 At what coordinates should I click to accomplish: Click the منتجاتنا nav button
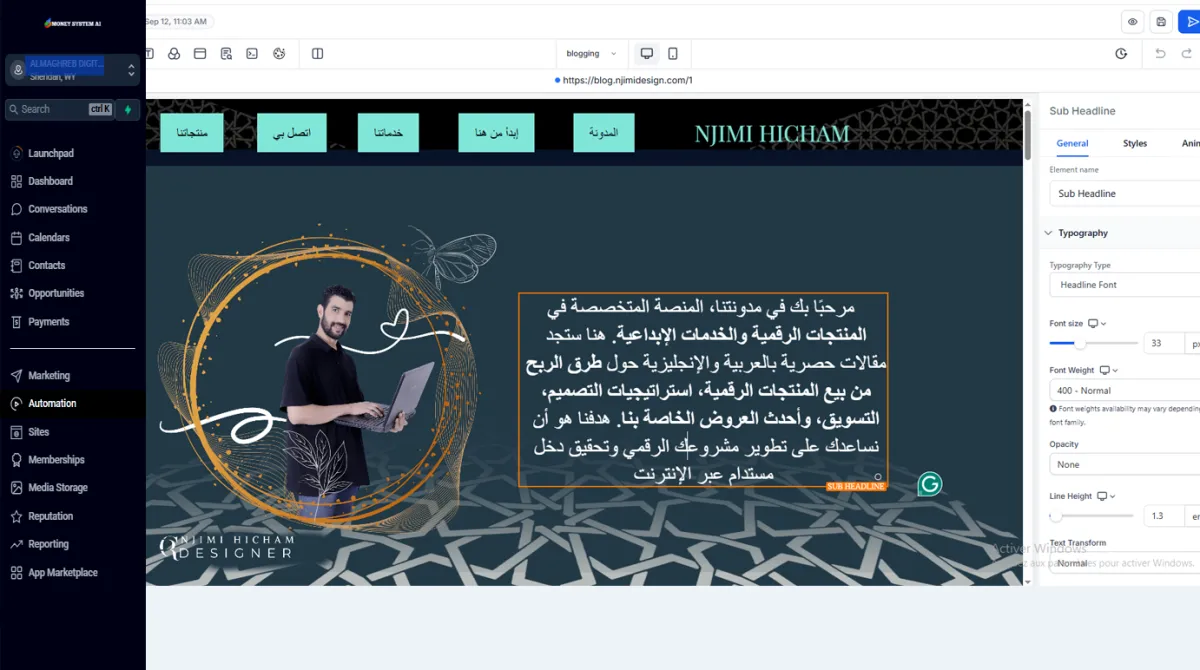(x=192, y=132)
